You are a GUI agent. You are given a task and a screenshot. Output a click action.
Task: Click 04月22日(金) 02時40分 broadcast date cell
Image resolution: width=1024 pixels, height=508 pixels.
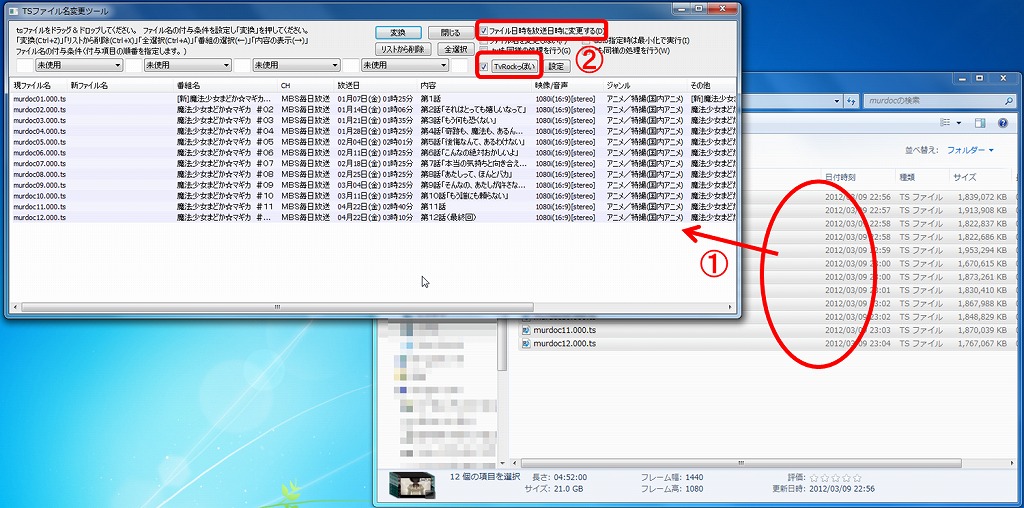click(376, 206)
